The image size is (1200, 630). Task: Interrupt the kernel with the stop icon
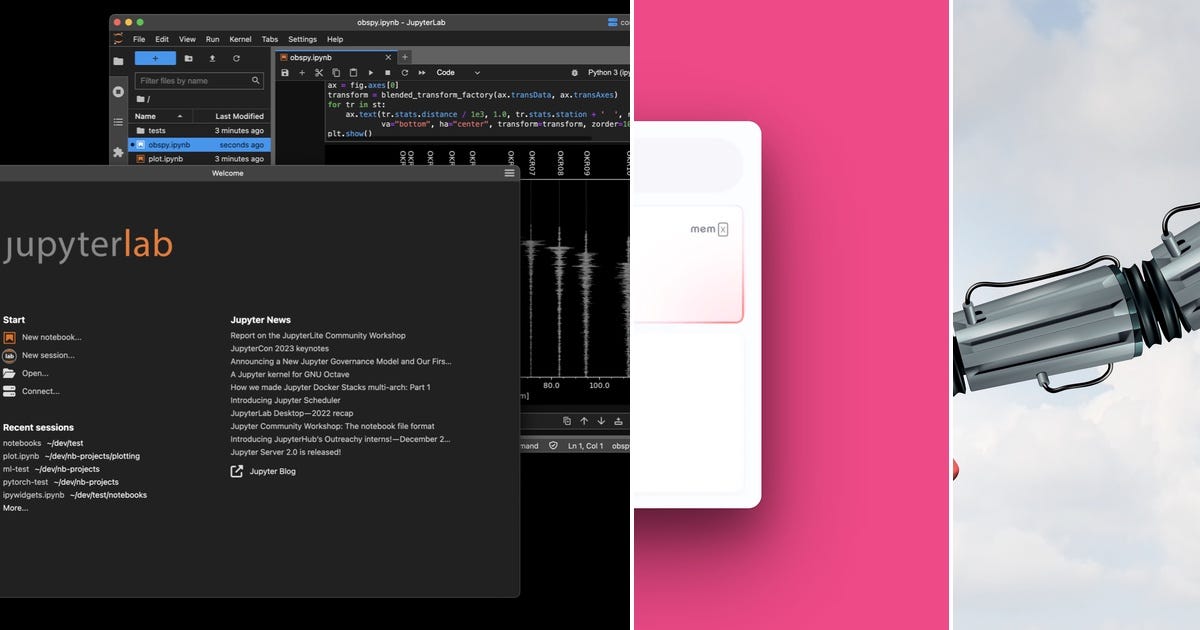(x=387, y=72)
